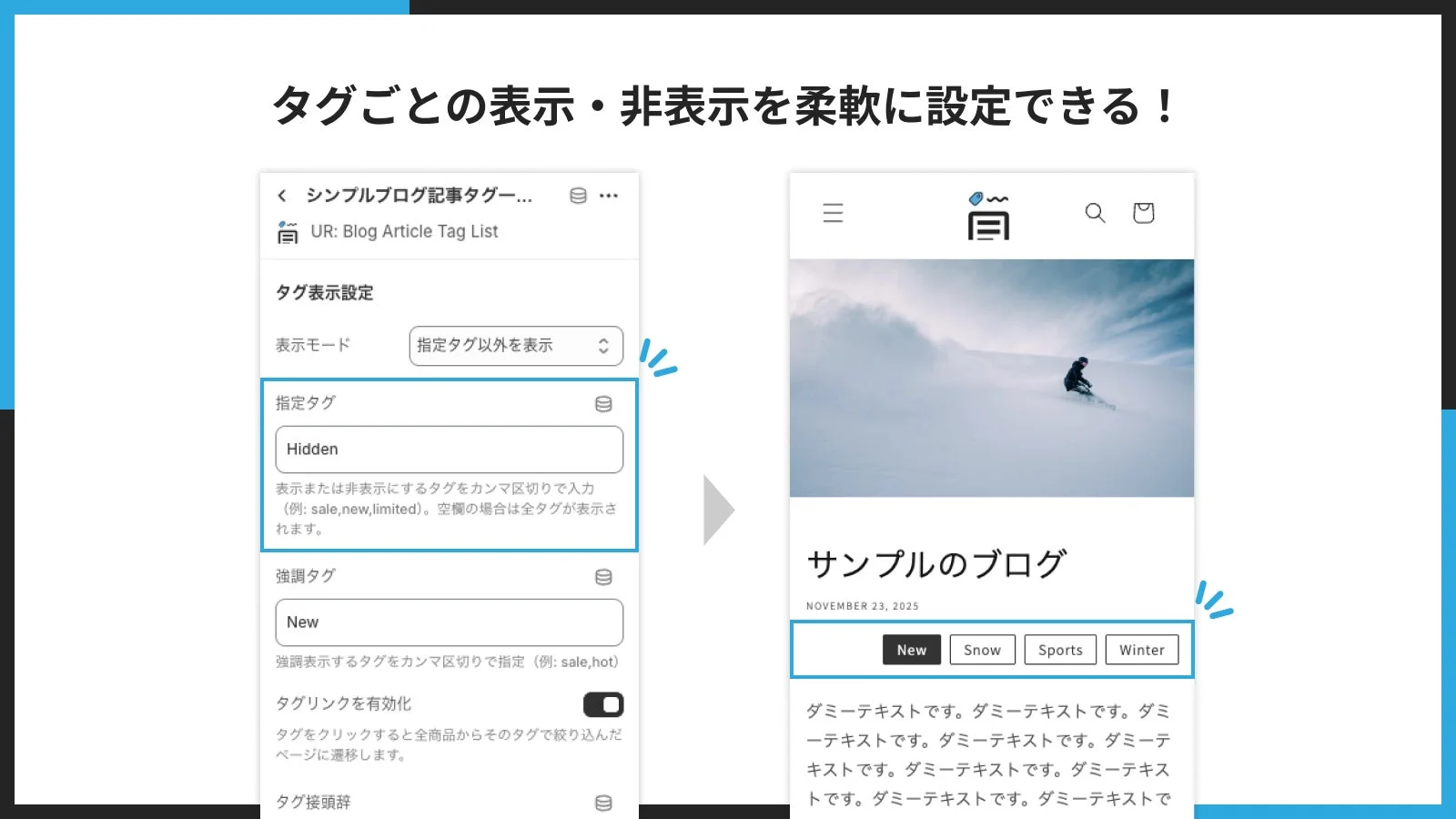Click the dynamic source icon beside タグ接頭辞
The image size is (1456, 819).
(603, 803)
